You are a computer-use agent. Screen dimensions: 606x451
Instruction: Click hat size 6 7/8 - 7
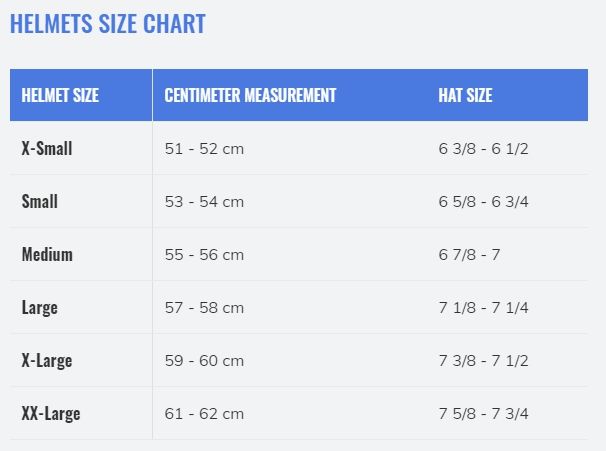click(469, 255)
